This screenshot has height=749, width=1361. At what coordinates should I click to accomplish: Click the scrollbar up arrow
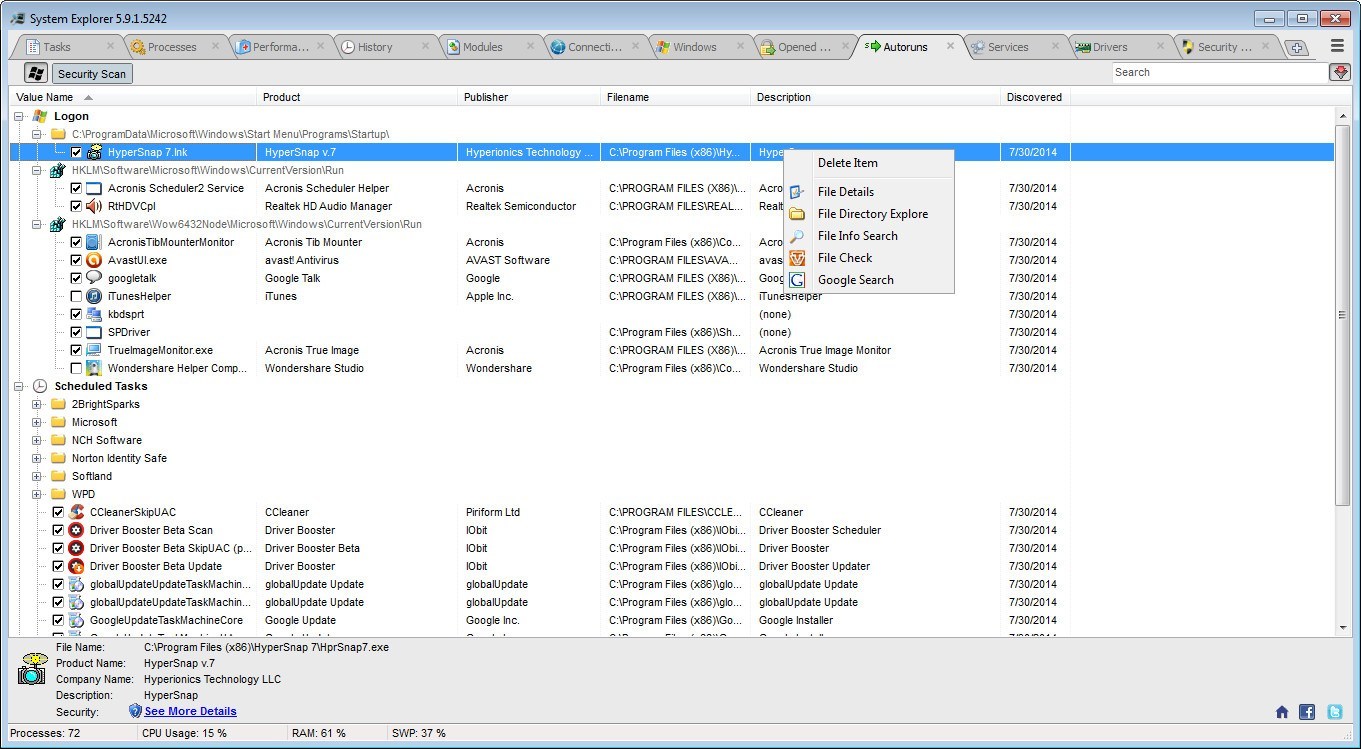point(1342,116)
